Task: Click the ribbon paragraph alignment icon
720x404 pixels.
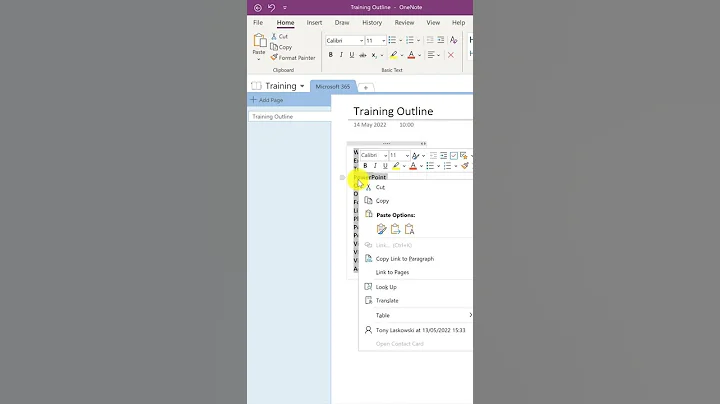Action: click(x=431, y=55)
